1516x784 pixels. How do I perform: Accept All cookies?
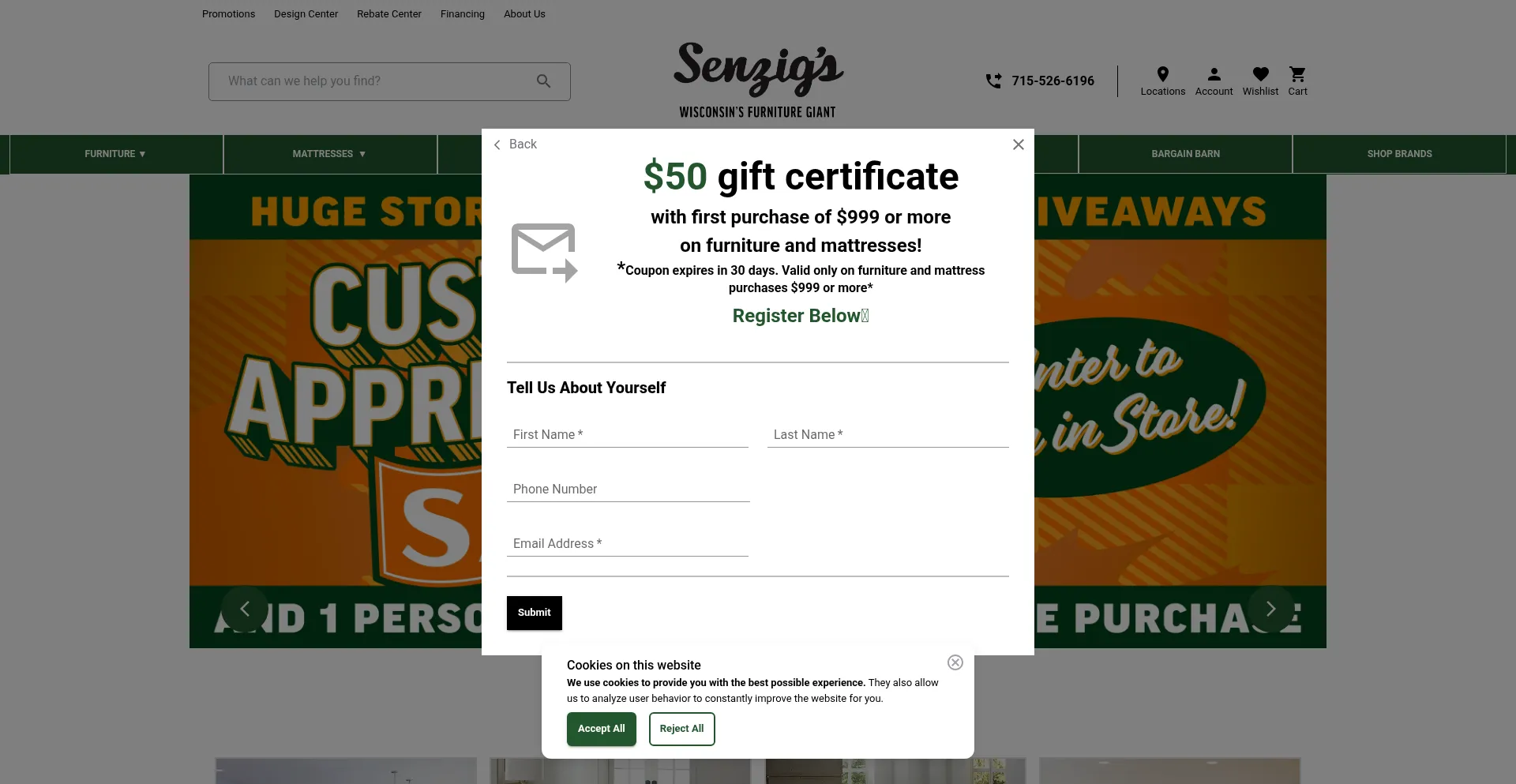click(x=601, y=729)
